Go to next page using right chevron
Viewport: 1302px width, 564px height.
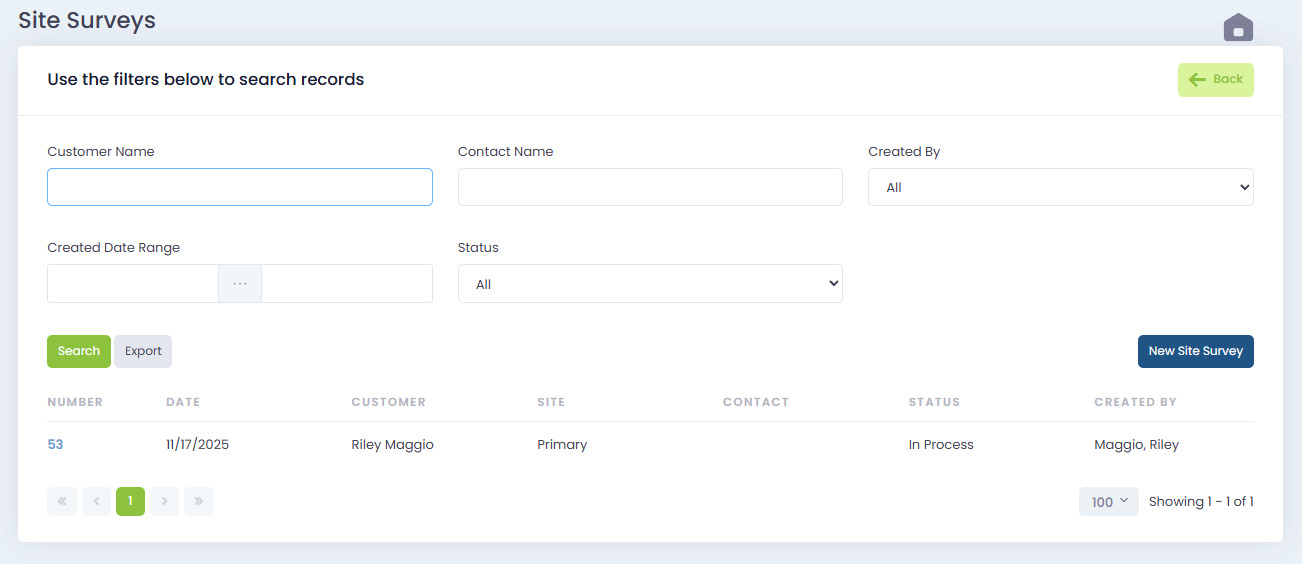[164, 501]
